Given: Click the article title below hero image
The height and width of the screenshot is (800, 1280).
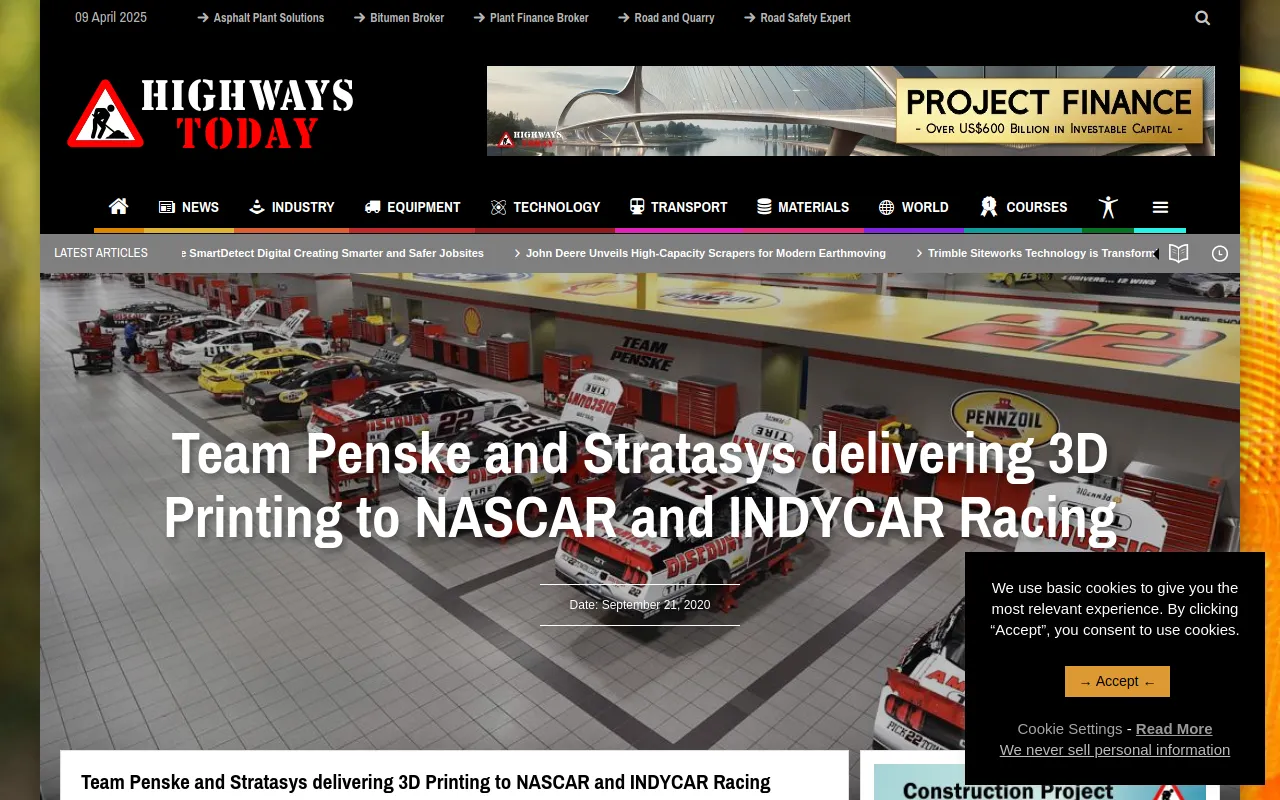Looking at the screenshot, I should [426, 782].
